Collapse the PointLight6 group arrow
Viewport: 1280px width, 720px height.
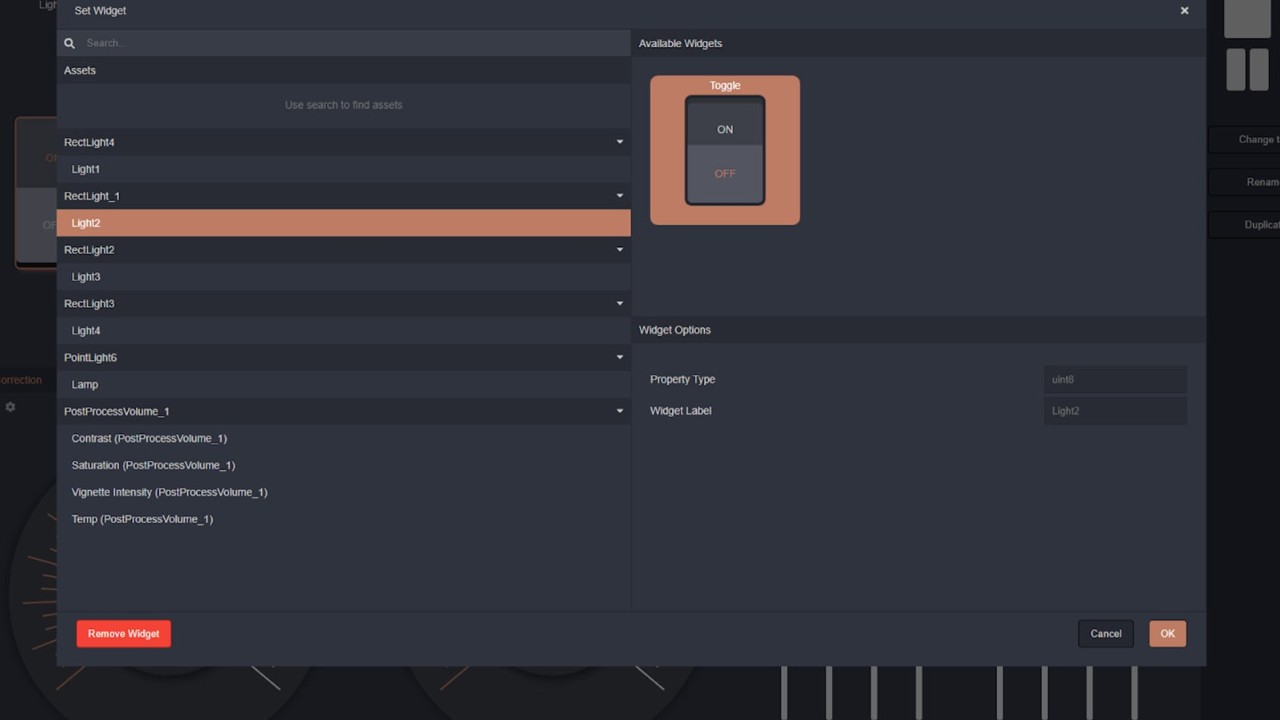pyautogui.click(x=619, y=357)
